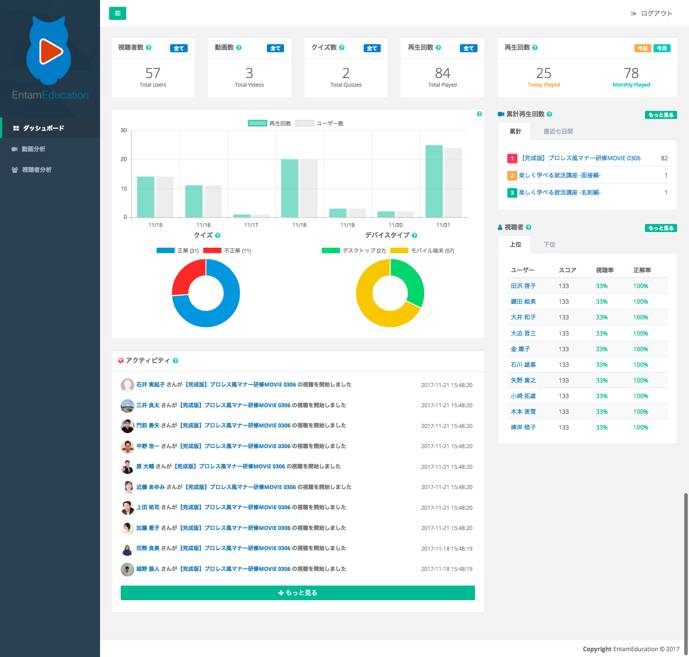
Task: Click the help icon at the bar chart's corner
Action: [479, 114]
